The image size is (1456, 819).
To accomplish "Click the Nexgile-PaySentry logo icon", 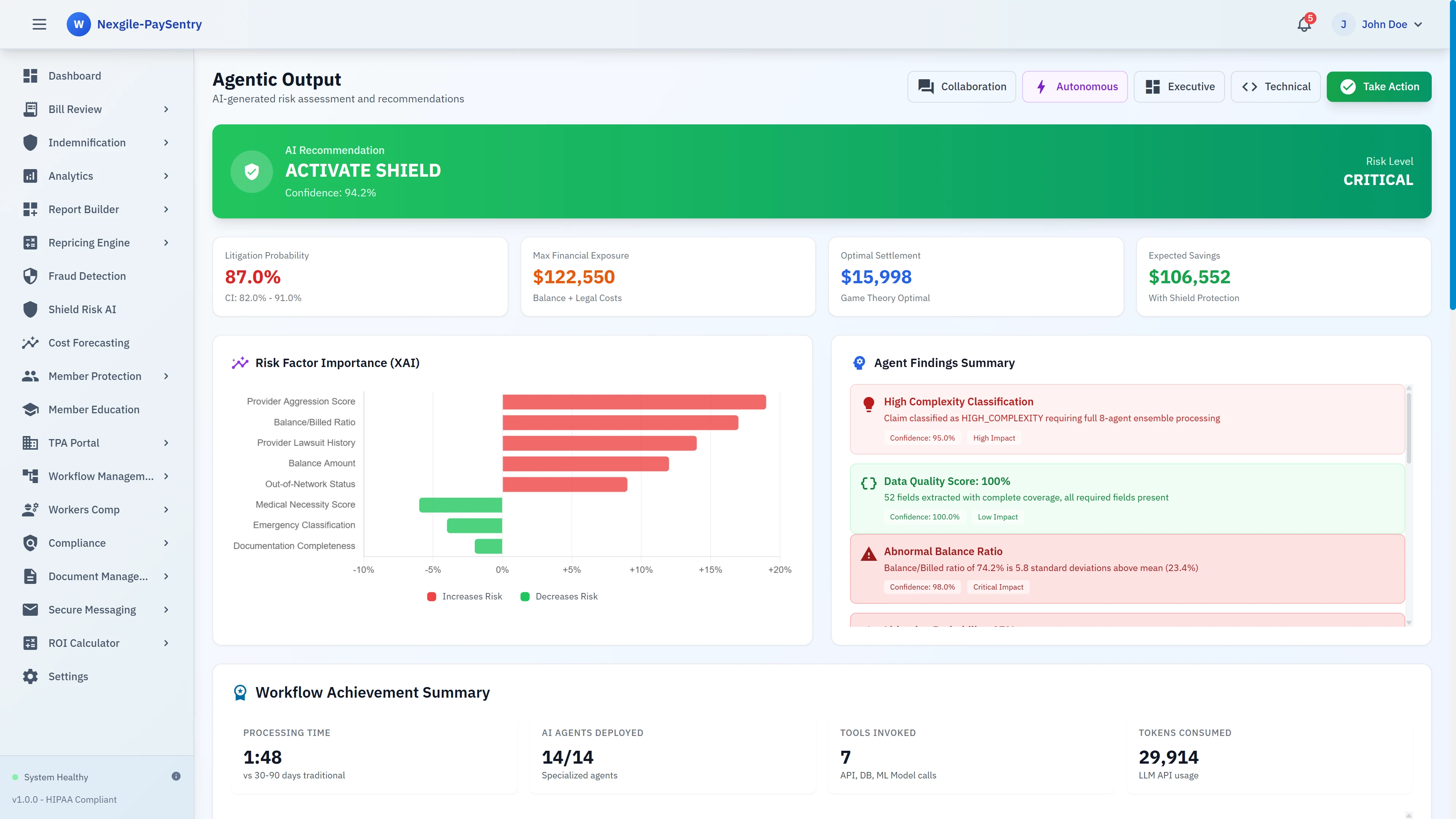I will tap(78, 24).
